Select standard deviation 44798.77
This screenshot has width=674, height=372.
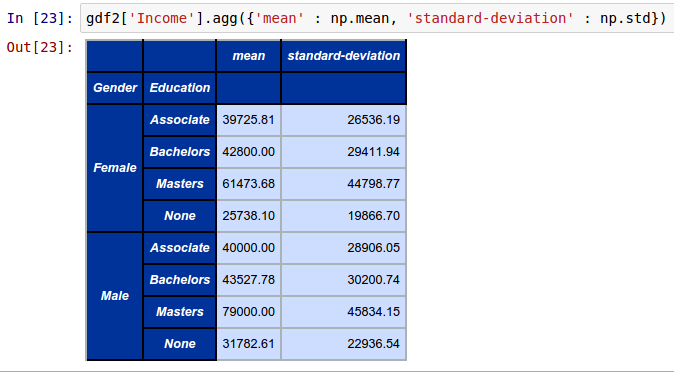pyautogui.click(x=344, y=184)
